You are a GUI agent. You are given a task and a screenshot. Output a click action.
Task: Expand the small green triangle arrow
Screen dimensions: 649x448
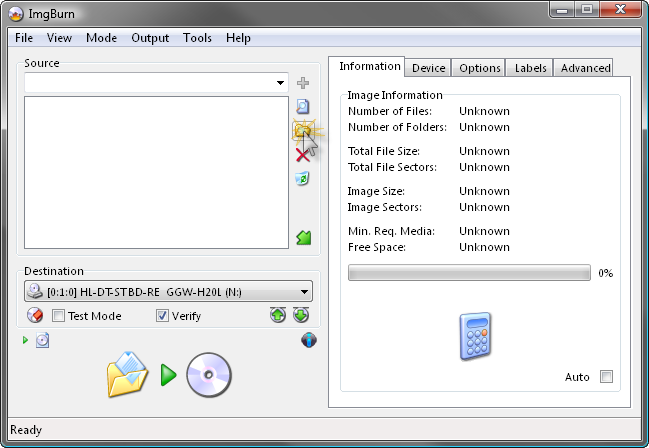pos(25,340)
